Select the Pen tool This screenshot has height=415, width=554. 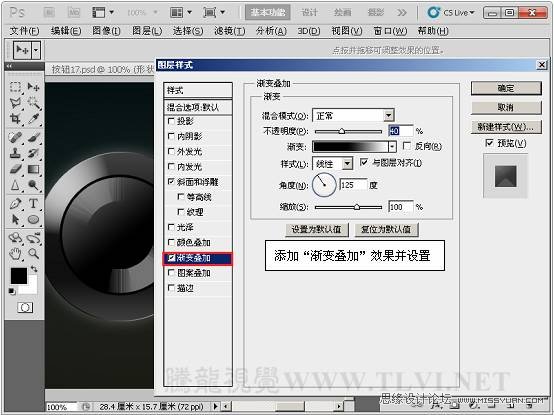click(x=15, y=204)
